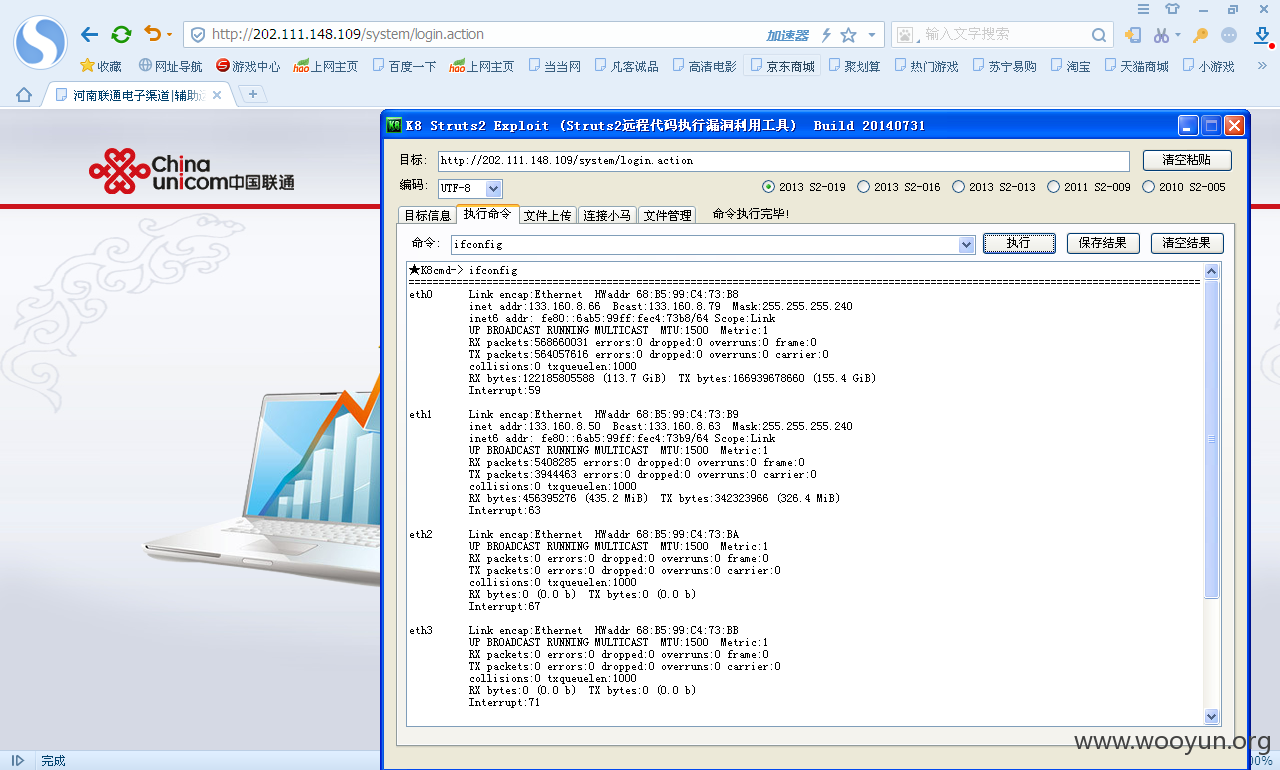
Task: Click the scissors screenshot tool icon
Action: (x=1160, y=35)
